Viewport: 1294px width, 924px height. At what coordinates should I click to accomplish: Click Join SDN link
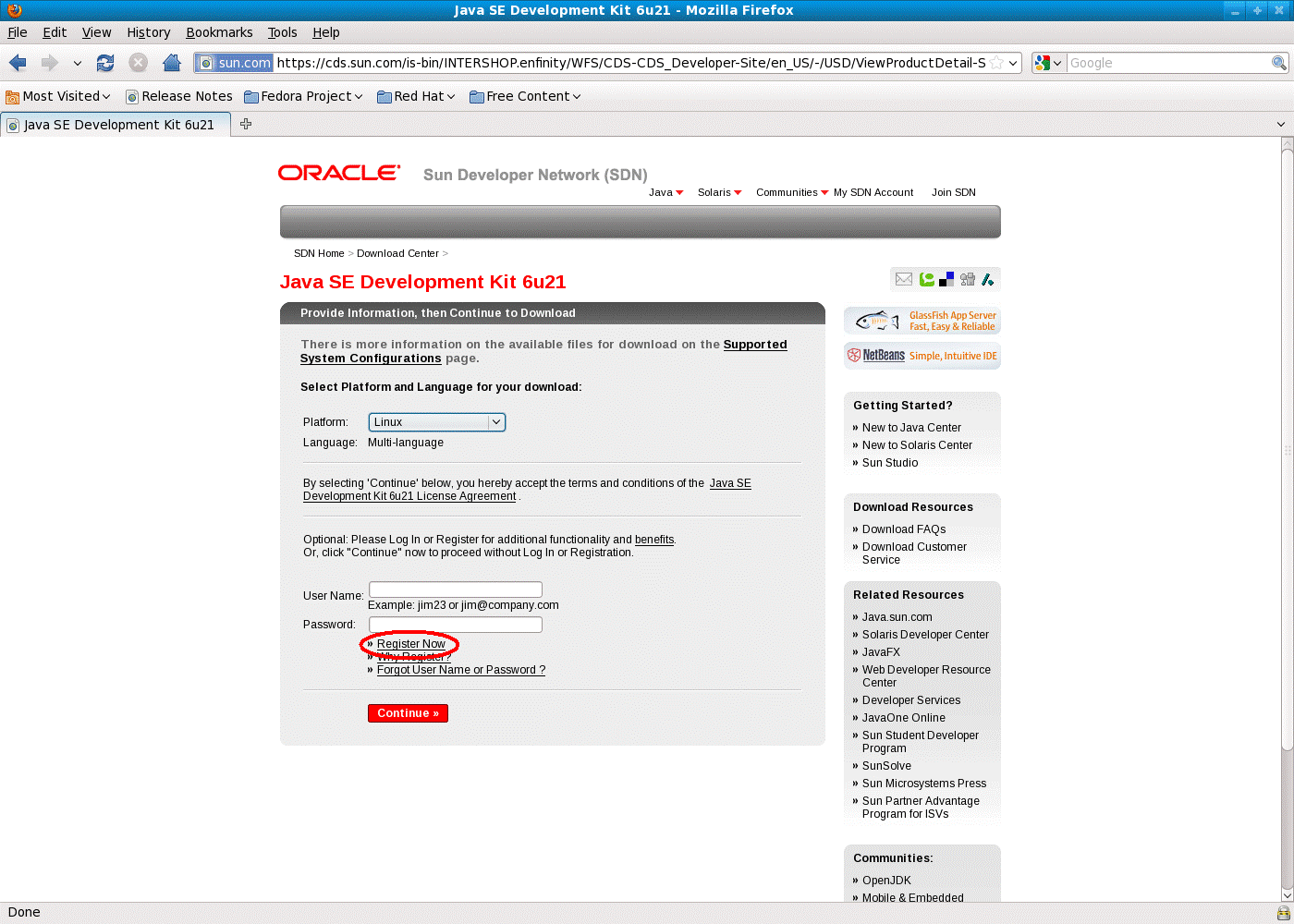(x=954, y=192)
